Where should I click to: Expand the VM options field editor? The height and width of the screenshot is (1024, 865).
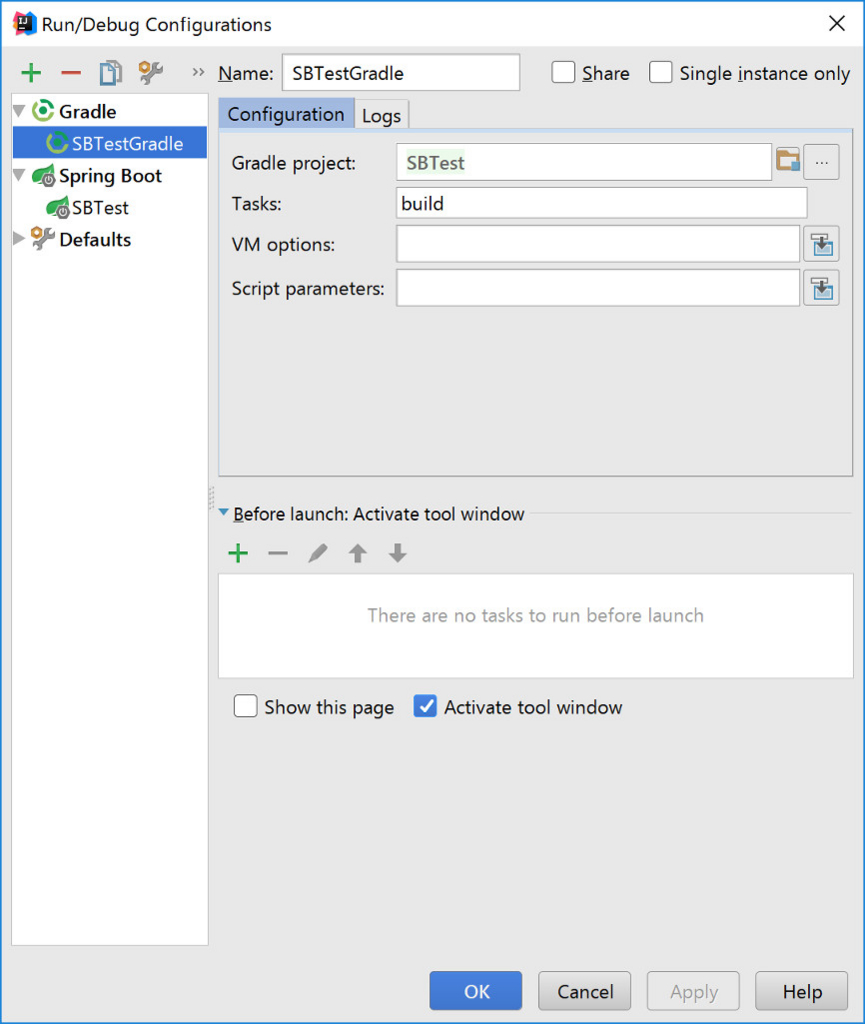point(821,244)
